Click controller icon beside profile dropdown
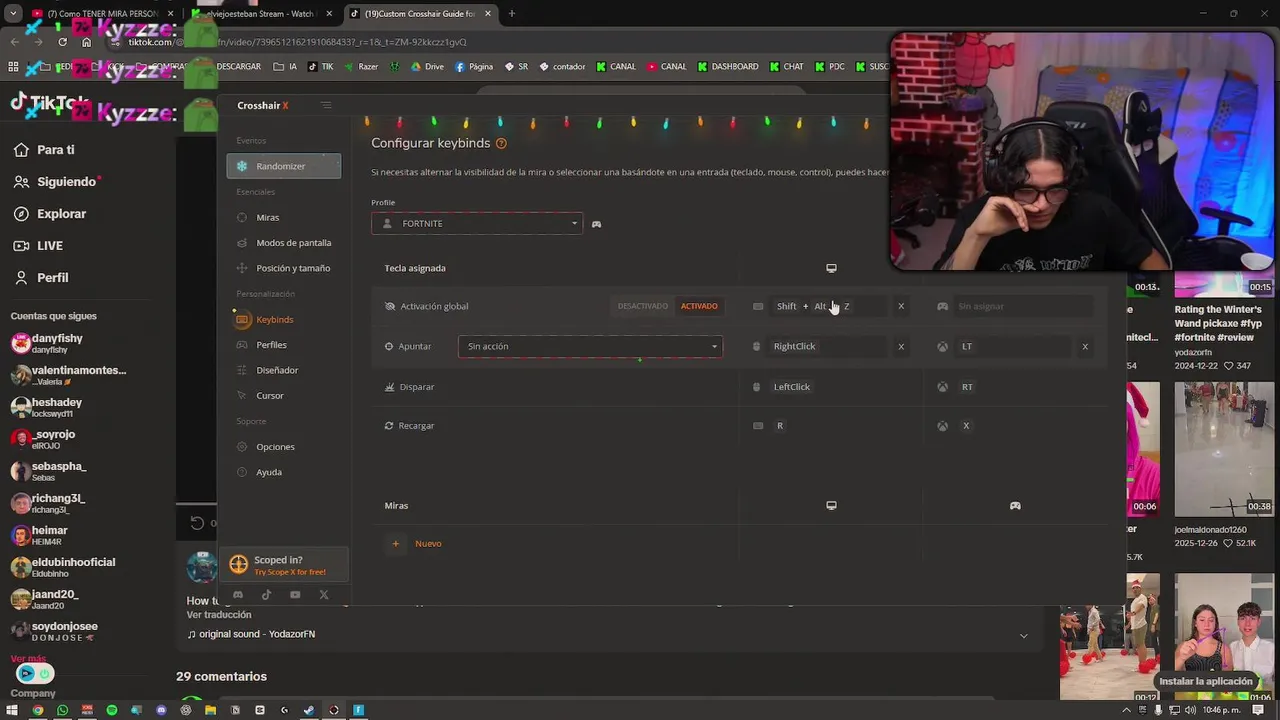 (x=596, y=224)
